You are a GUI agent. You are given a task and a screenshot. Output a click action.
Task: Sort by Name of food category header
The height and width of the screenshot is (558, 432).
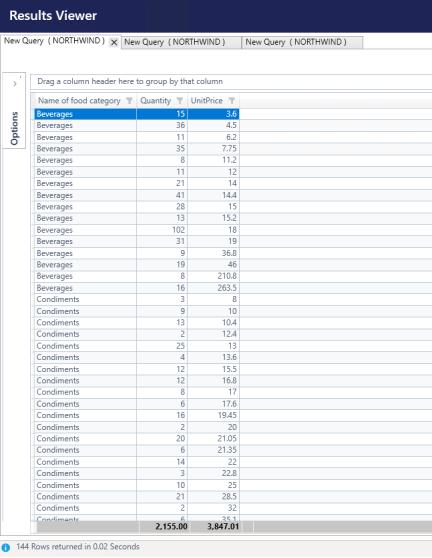pos(79,101)
